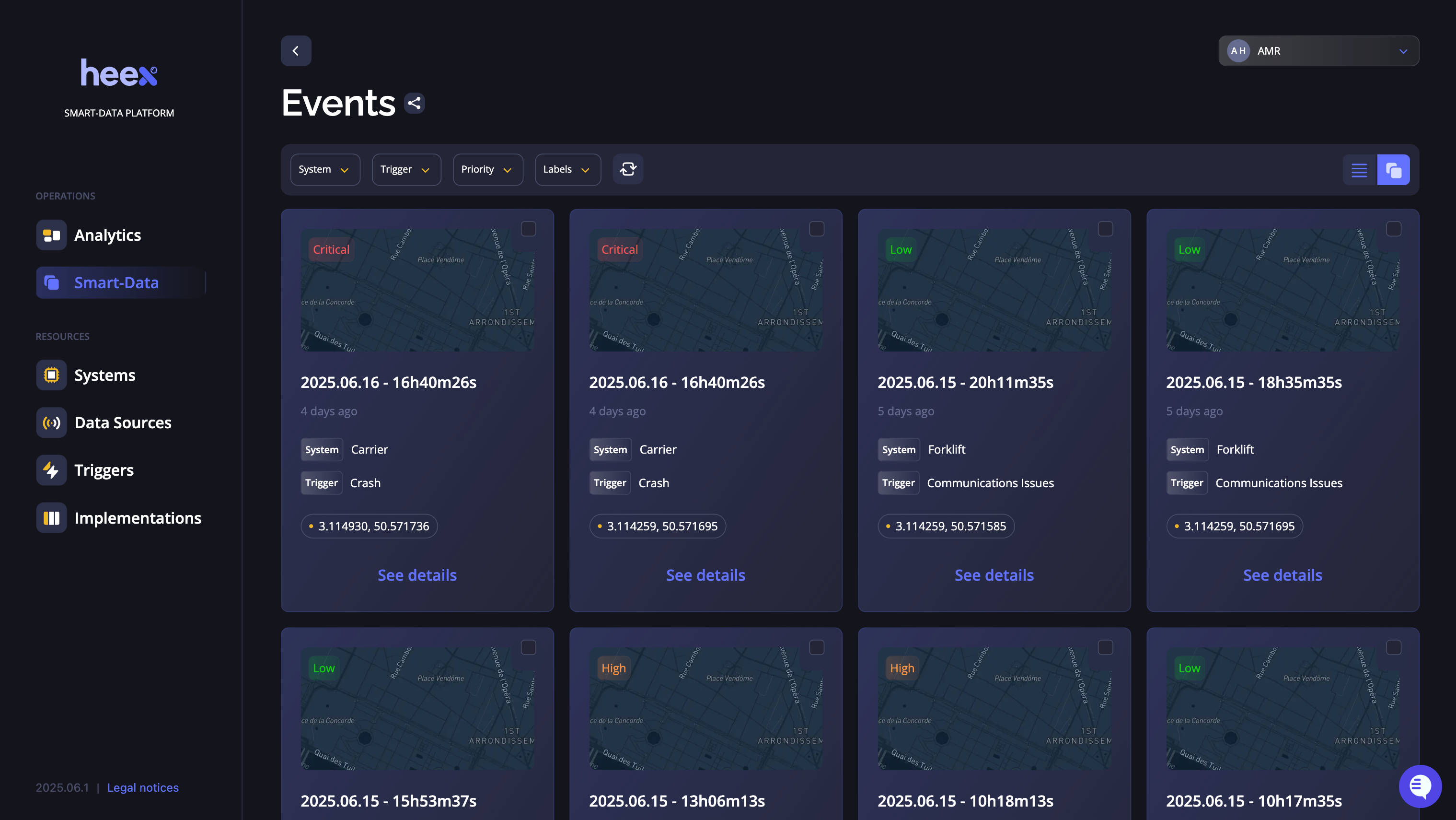The width and height of the screenshot is (1456, 820).
Task: Click the back arrow button
Action: point(296,51)
